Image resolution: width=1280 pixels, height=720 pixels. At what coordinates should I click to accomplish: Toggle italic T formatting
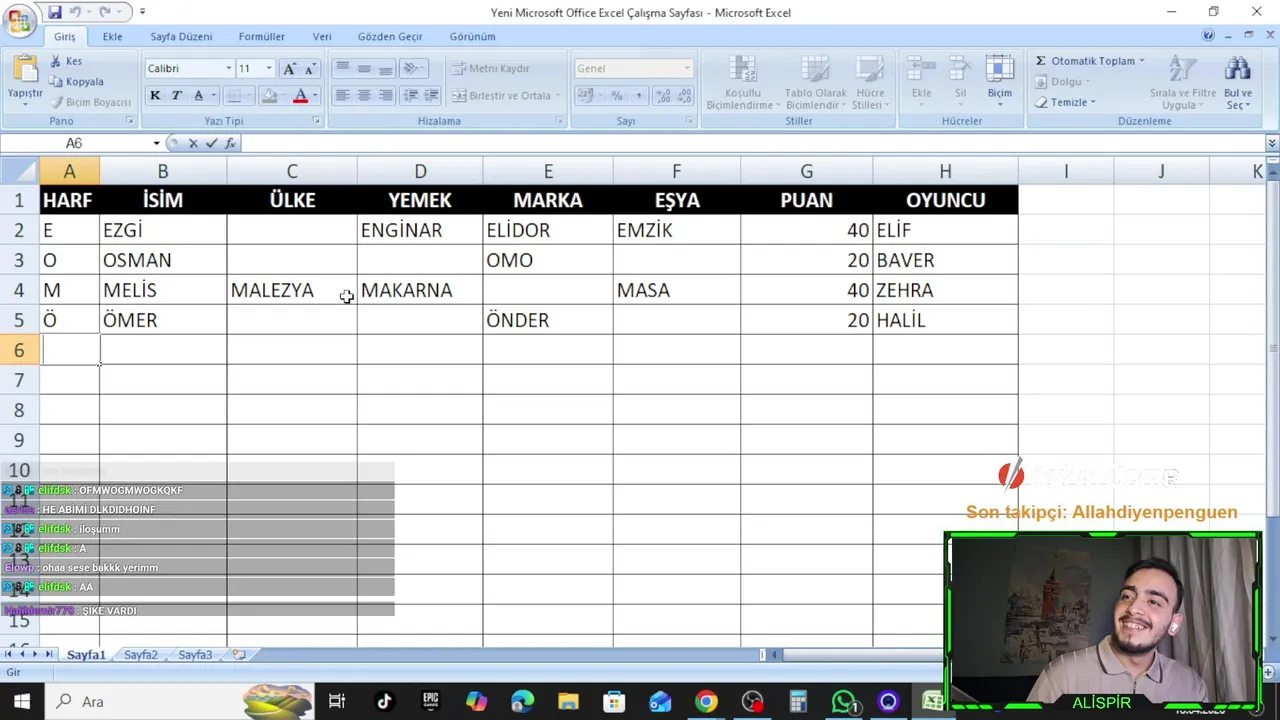(176, 95)
